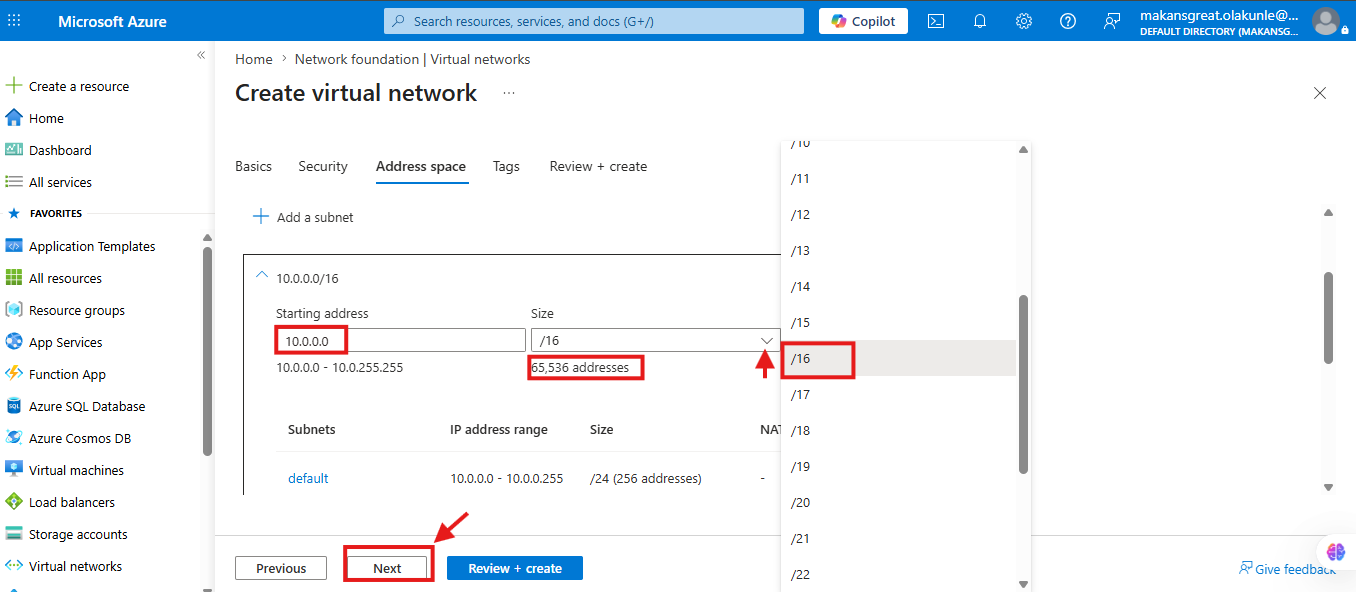Switch to the Tags tab
The image size is (1356, 592).
[506, 166]
